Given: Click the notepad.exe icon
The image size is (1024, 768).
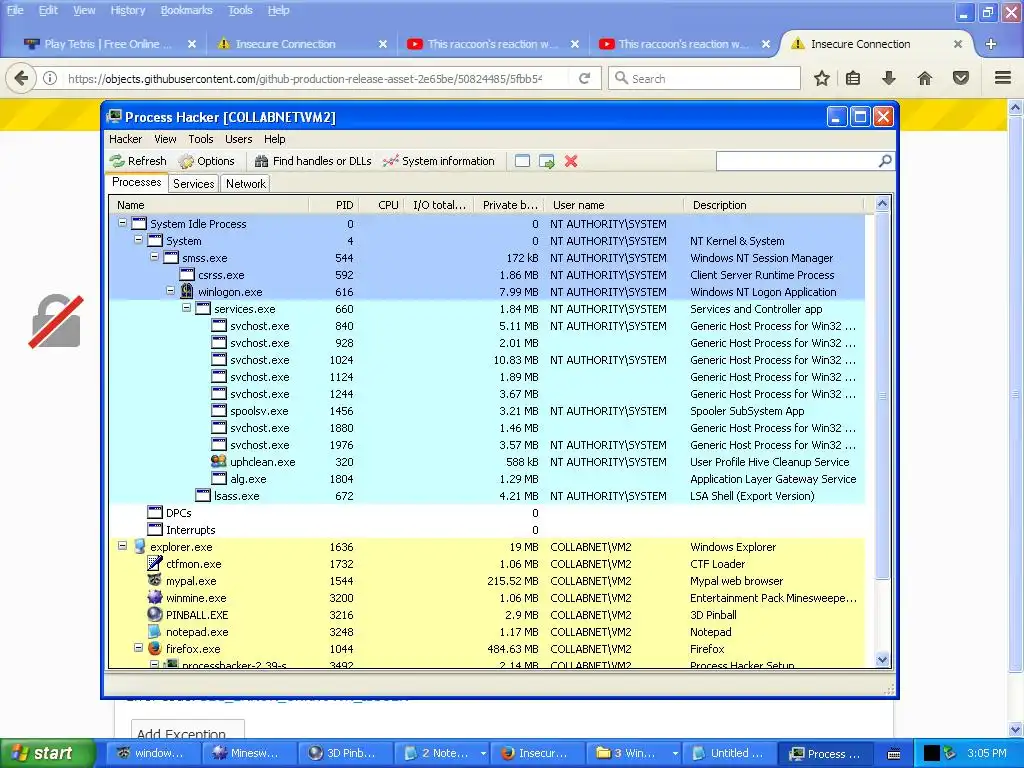Looking at the screenshot, I should click(155, 632).
